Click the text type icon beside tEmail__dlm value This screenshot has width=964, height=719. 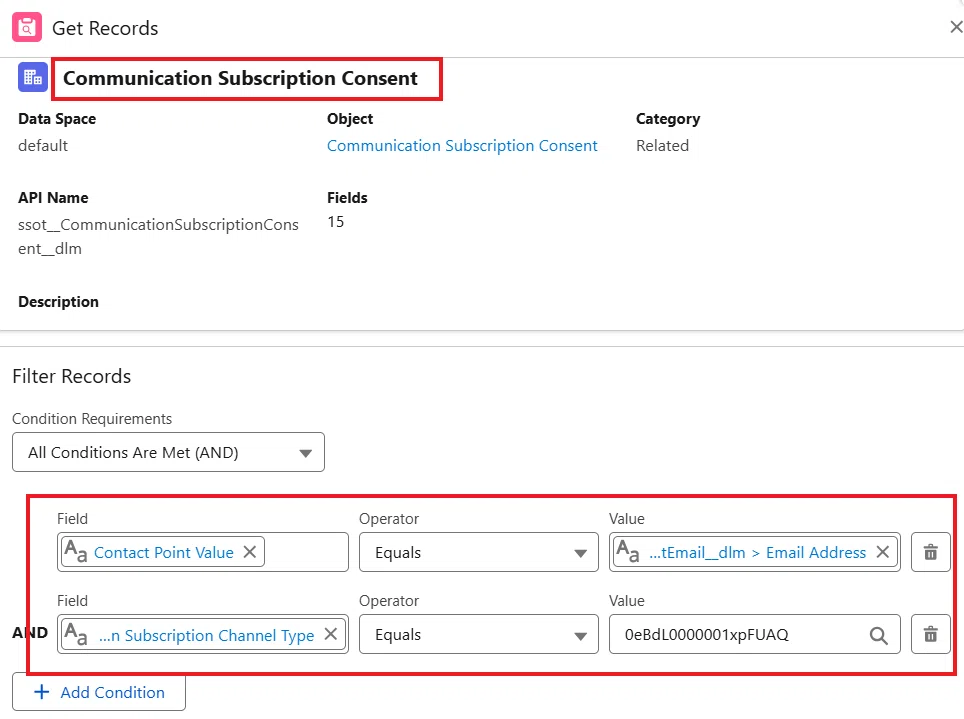pos(628,551)
